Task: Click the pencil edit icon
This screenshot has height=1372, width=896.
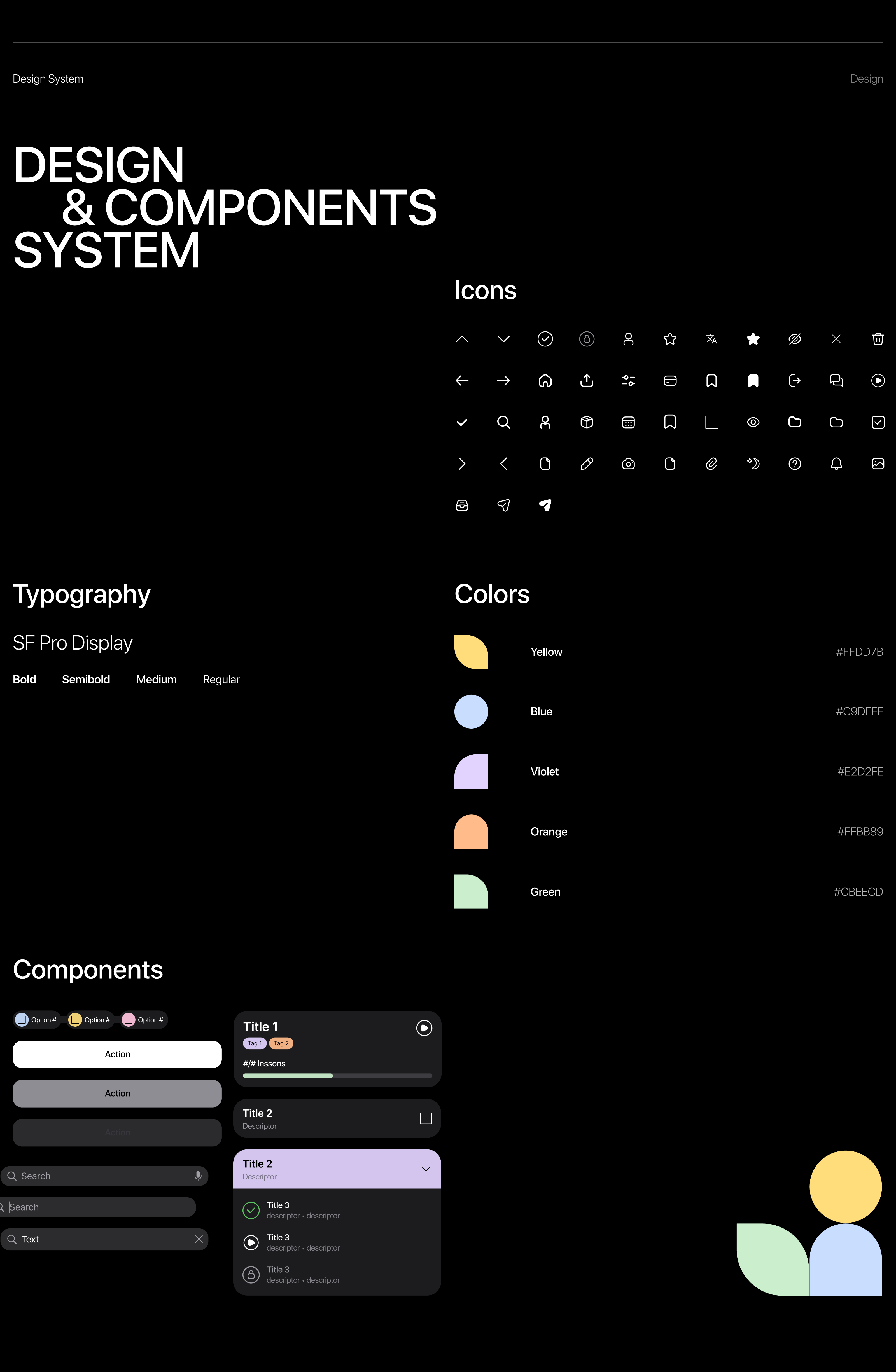Action: click(586, 463)
